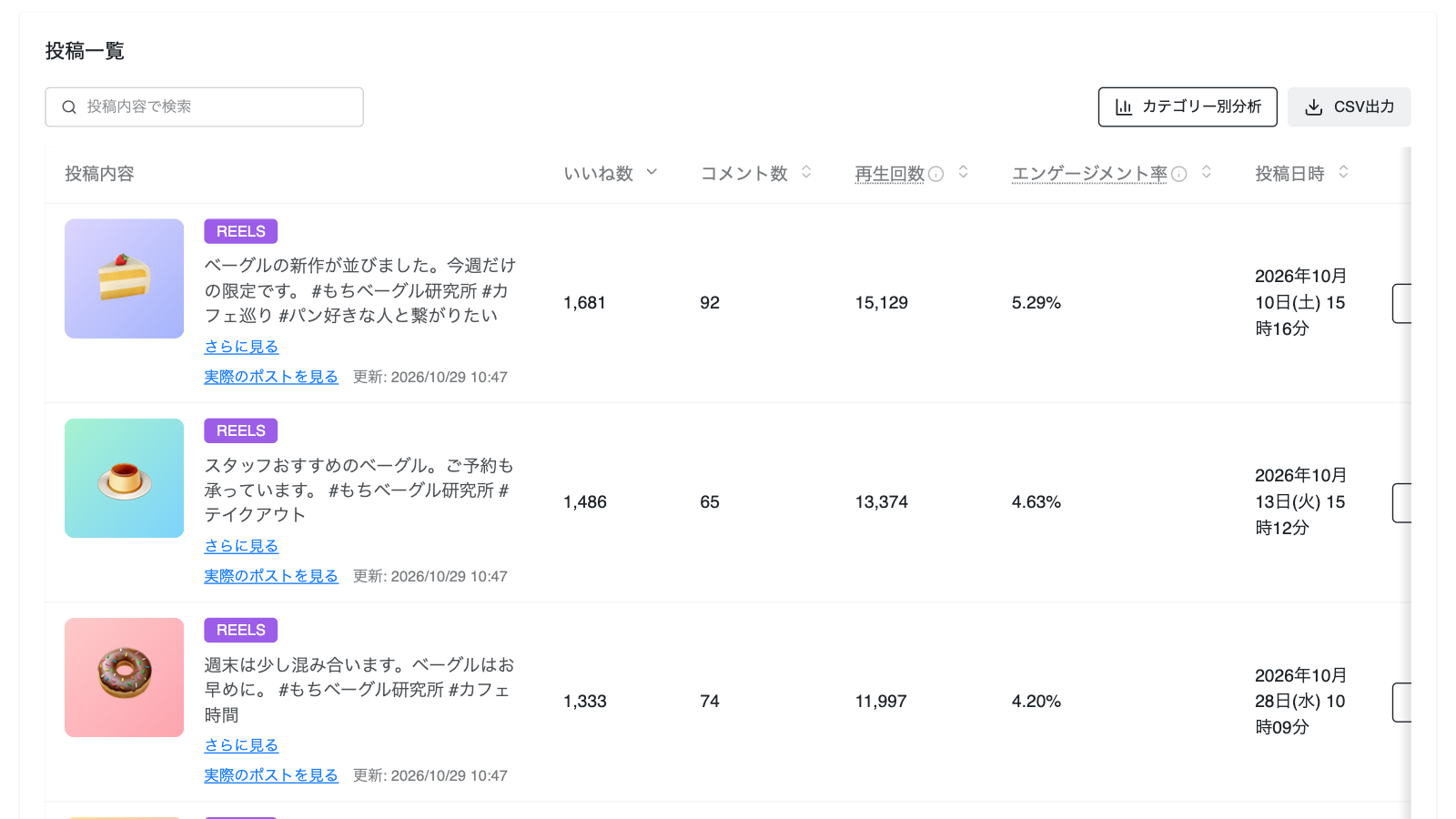The image size is (1456, 819).
Task: Select the 4.20% engagement rate value
Action: point(1036,702)
